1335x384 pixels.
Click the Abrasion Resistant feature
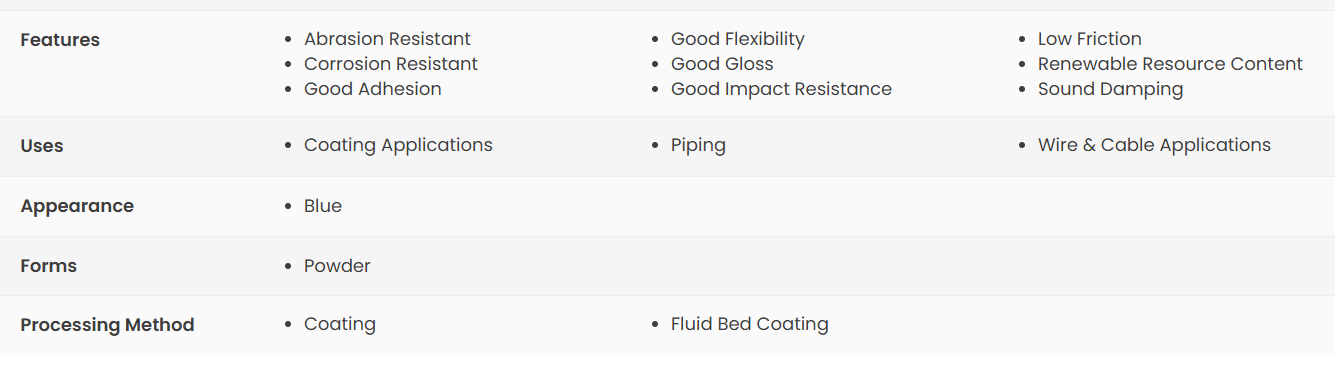tap(387, 39)
